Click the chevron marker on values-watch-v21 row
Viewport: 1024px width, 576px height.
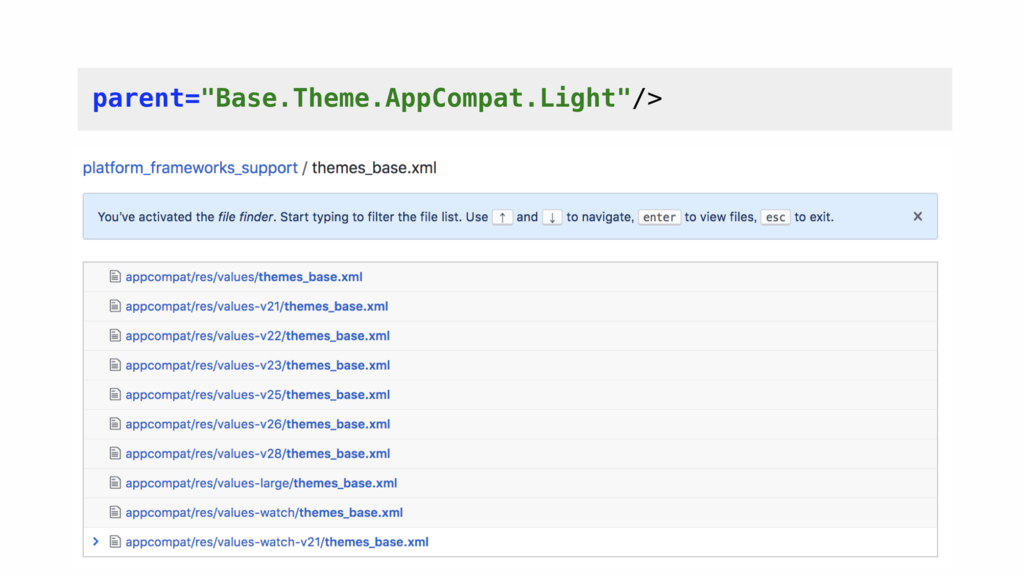96,541
